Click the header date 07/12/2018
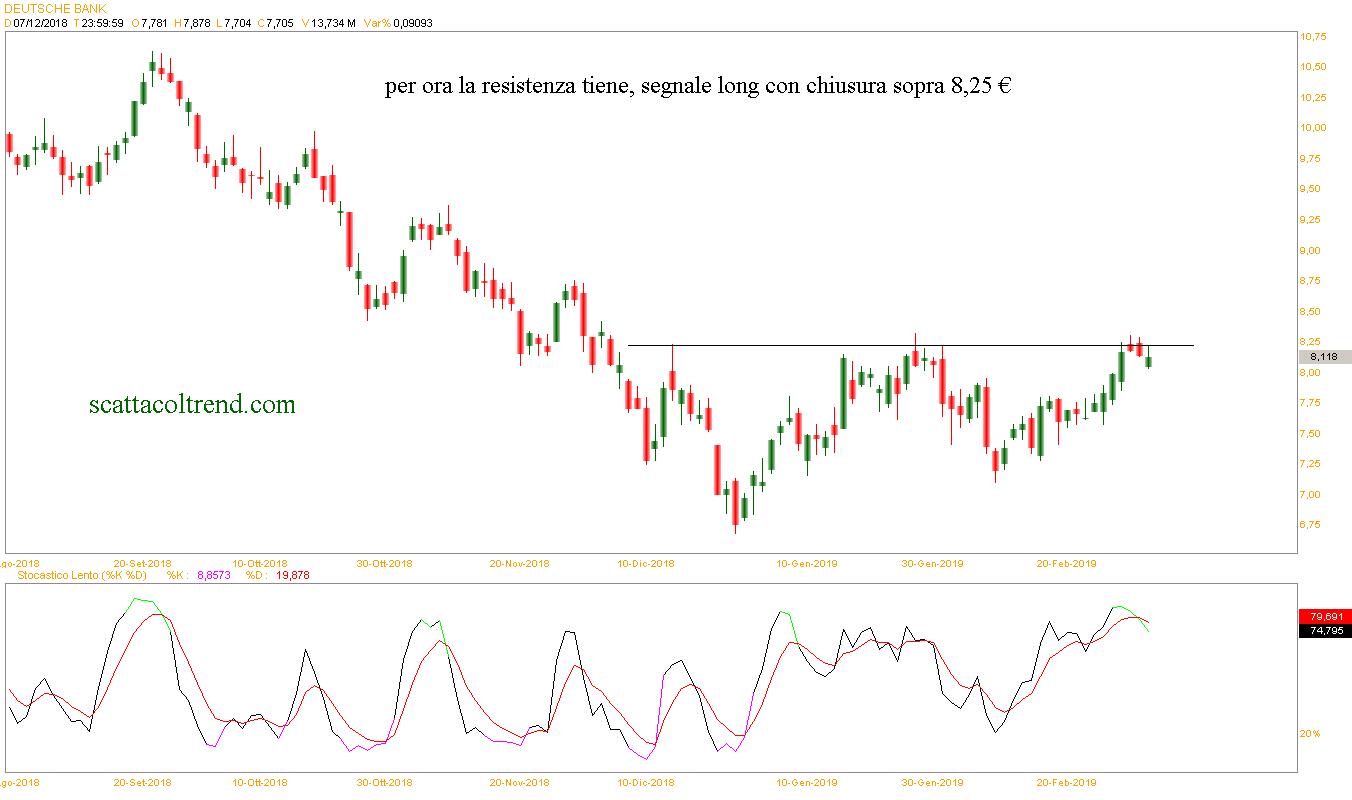Viewport: 1352px width, 800px height. coord(40,23)
